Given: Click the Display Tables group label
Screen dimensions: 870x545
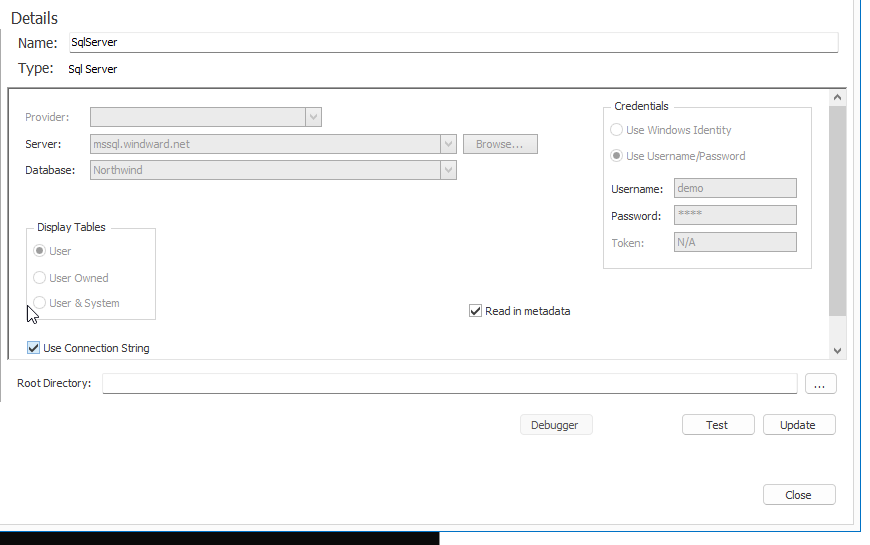Looking at the screenshot, I should click(x=71, y=227).
